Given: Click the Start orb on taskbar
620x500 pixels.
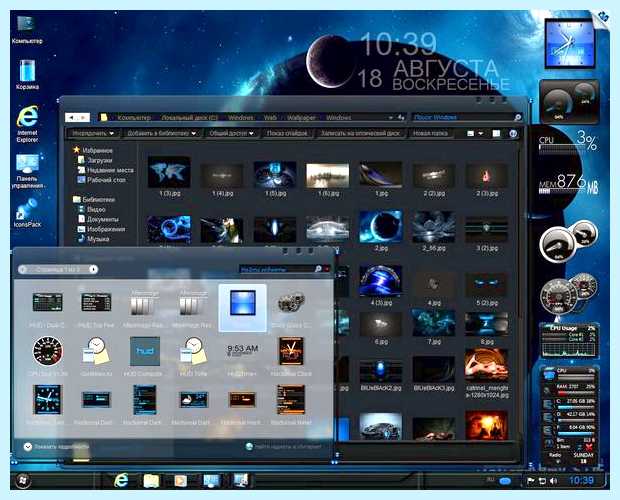Looking at the screenshot, I should [23, 481].
